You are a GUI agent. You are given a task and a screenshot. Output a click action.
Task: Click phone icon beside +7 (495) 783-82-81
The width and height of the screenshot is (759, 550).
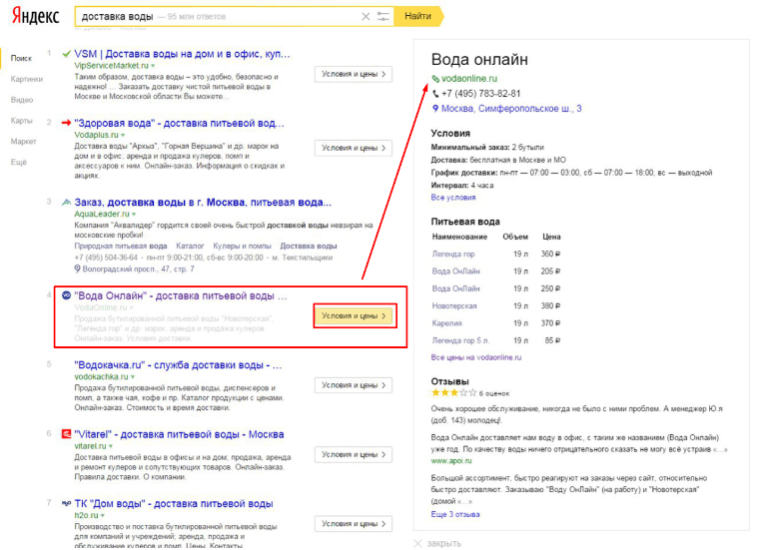(x=435, y=93)
